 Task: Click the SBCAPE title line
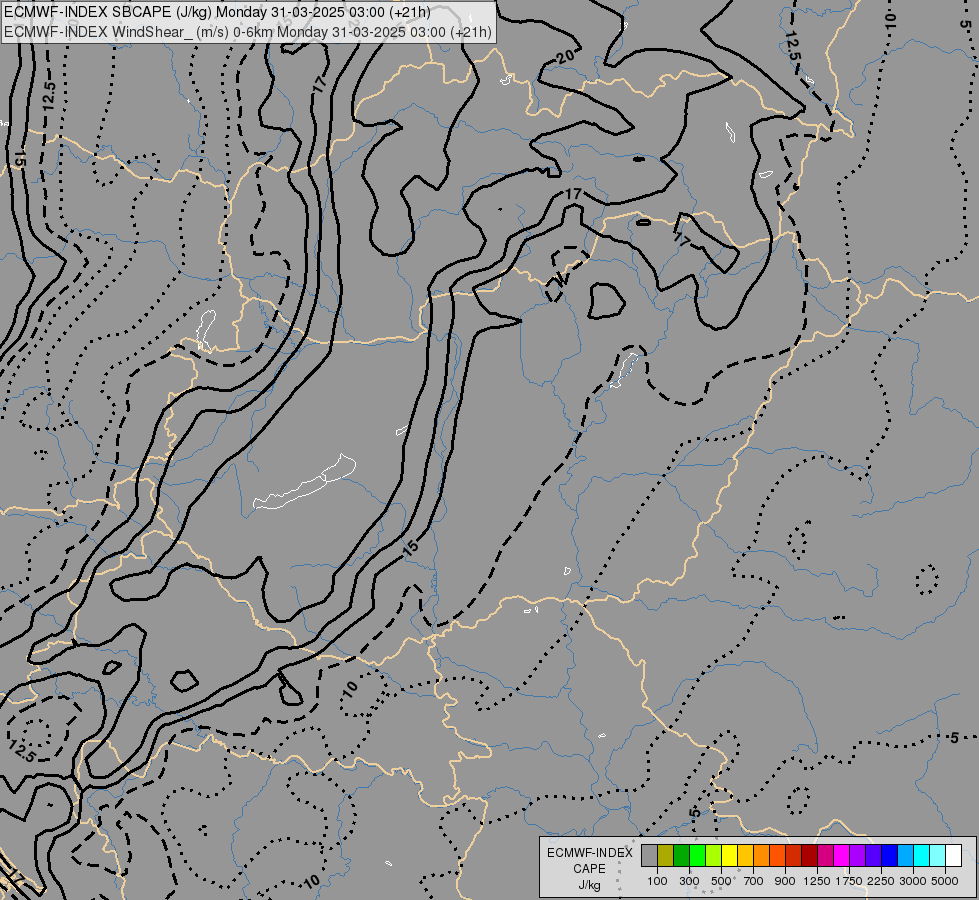pyautogui.click(x=217, y=12)
